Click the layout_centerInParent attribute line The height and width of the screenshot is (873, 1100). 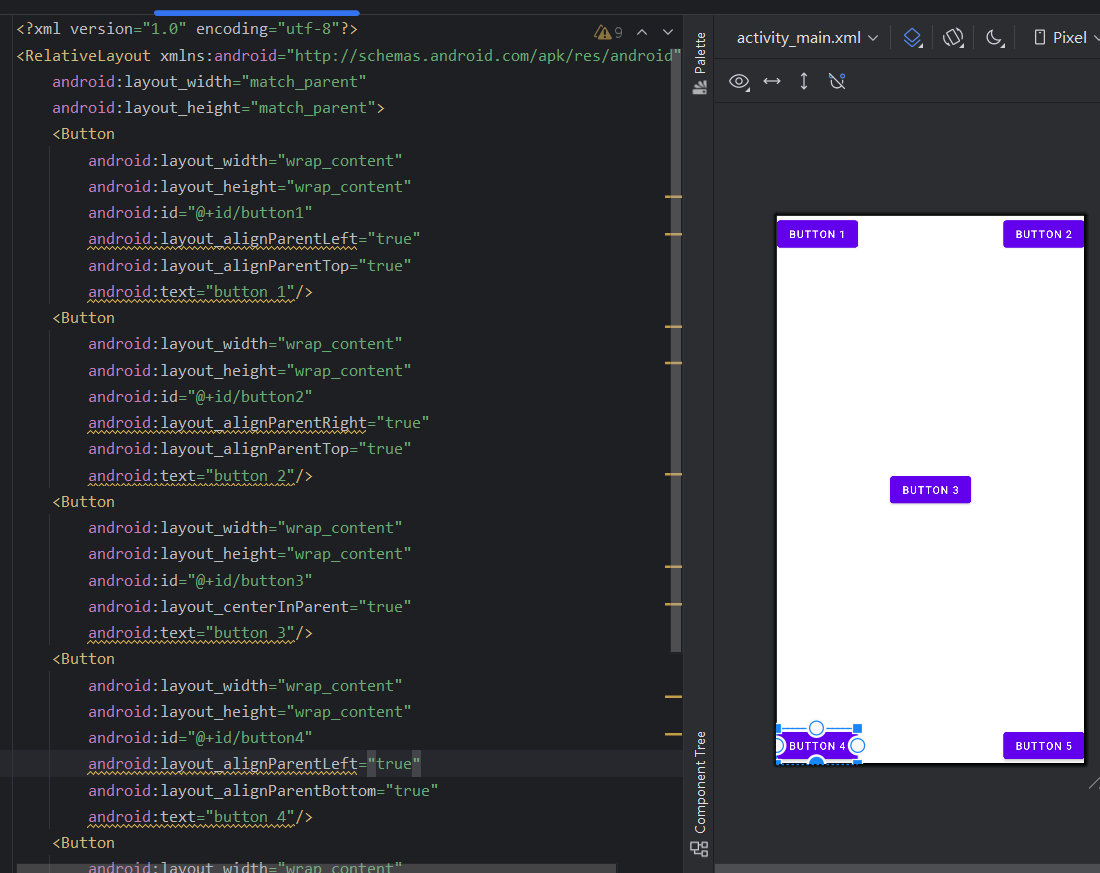click(250, 607)
